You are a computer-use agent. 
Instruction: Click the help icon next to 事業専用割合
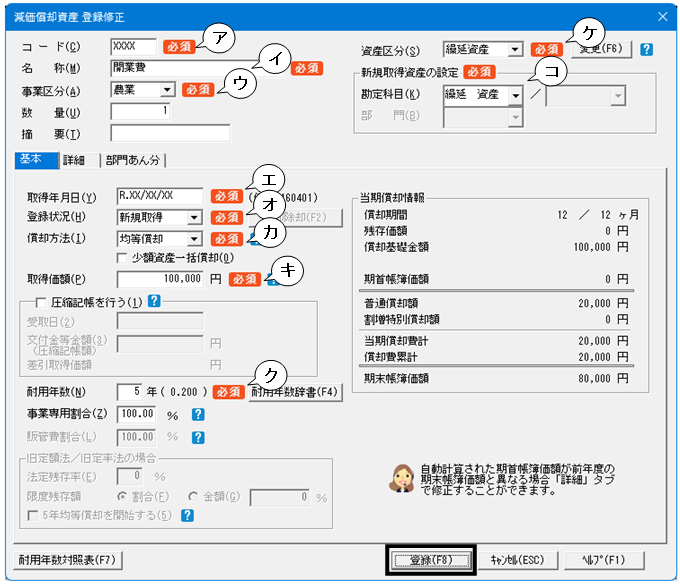tap(198, 414)
